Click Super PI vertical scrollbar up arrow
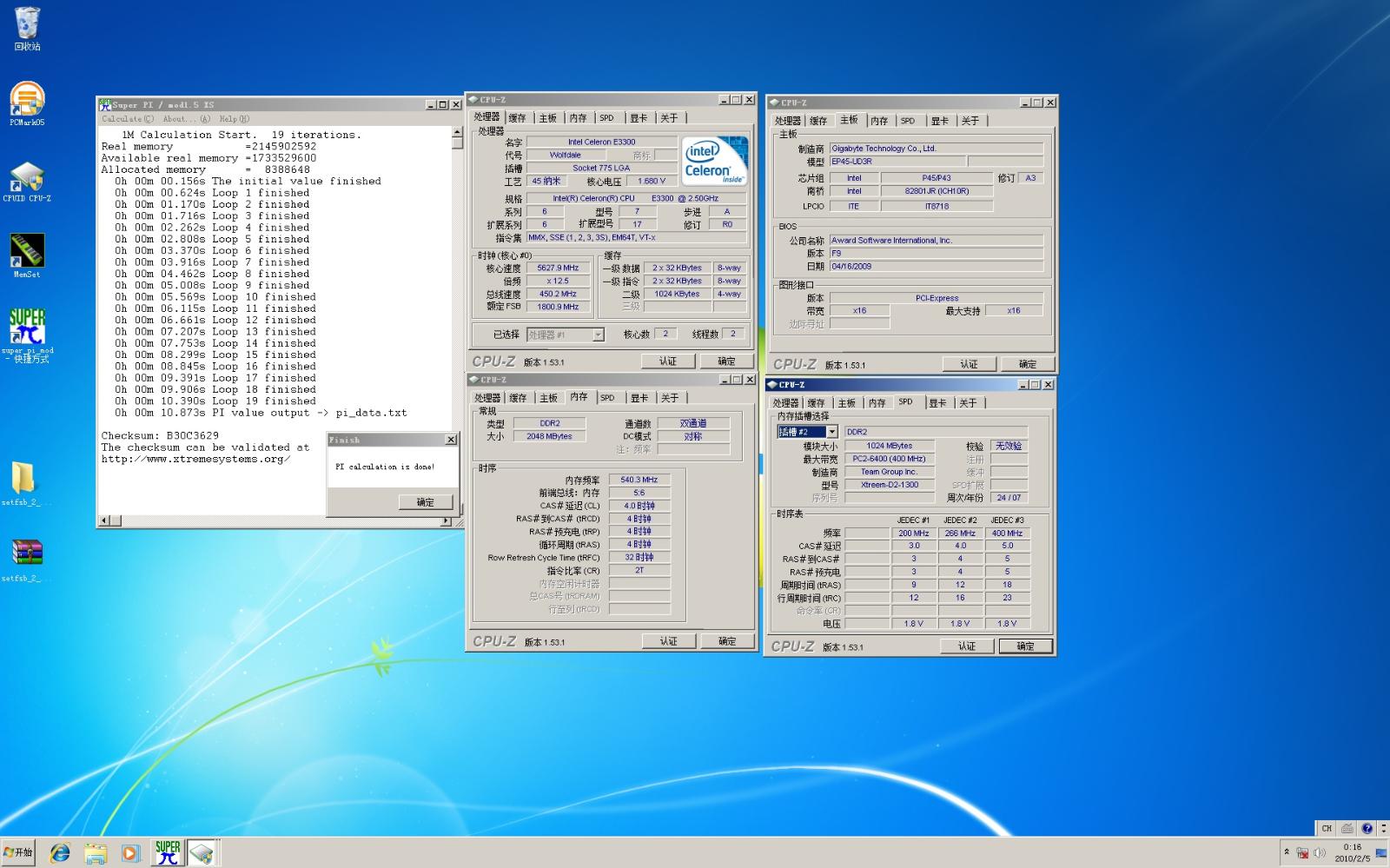The width and height of the screenshot is (1390, 868). [x=457, y=133]
